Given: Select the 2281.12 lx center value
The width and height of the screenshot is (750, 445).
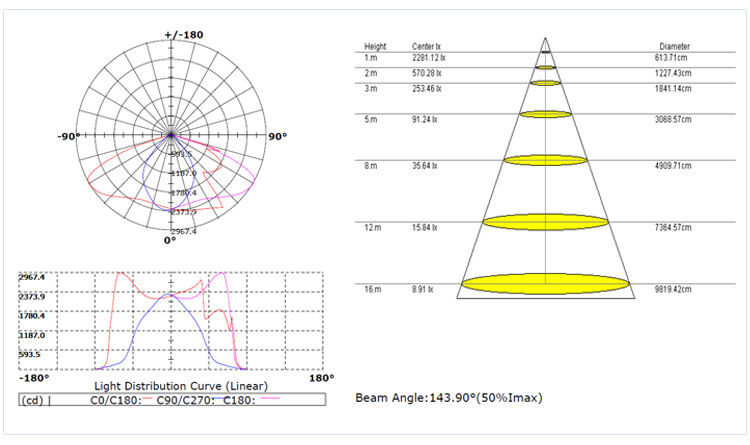Looking at the screenshot, I should tap(432, 58).
